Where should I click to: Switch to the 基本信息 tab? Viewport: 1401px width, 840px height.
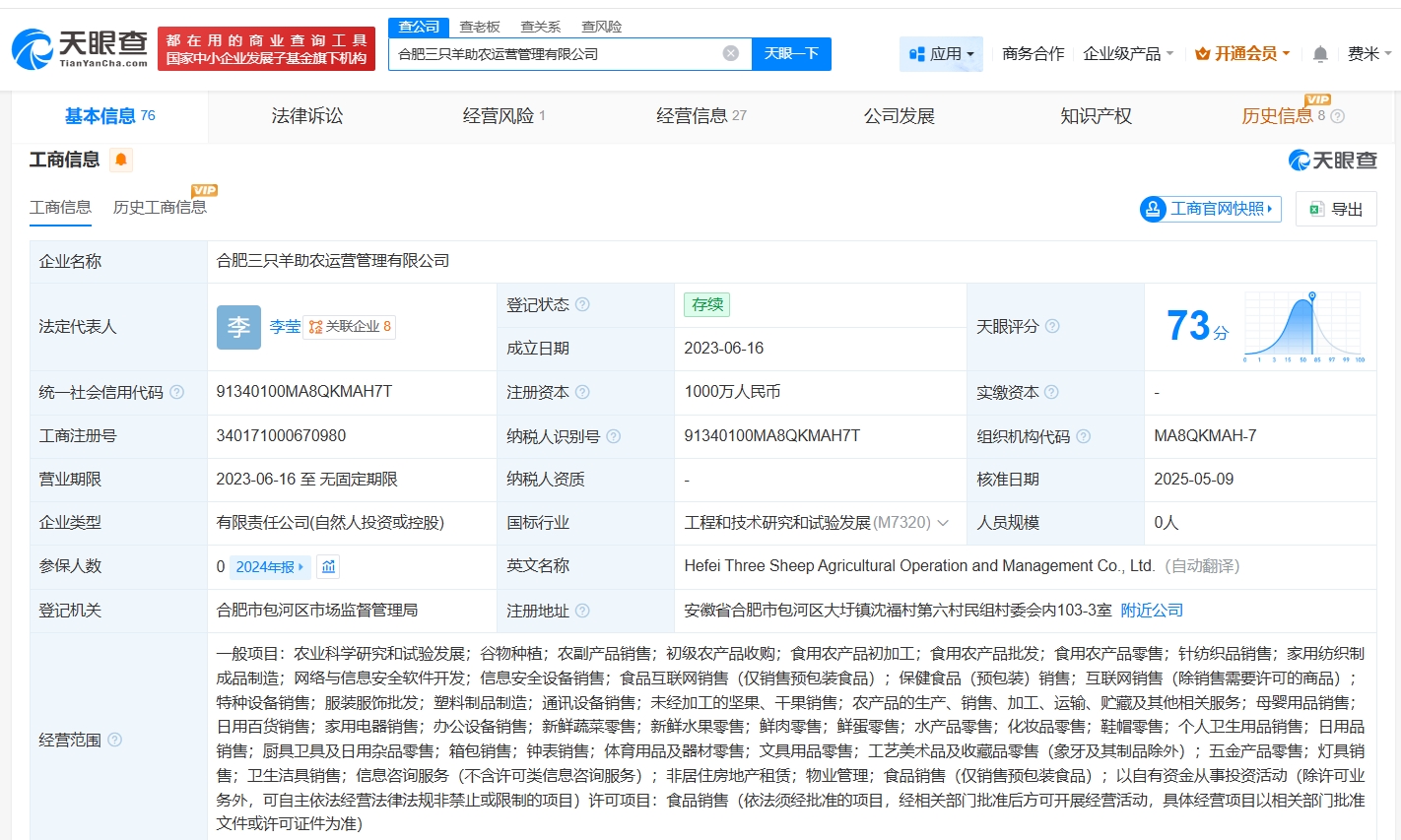[x=109, y=116]
